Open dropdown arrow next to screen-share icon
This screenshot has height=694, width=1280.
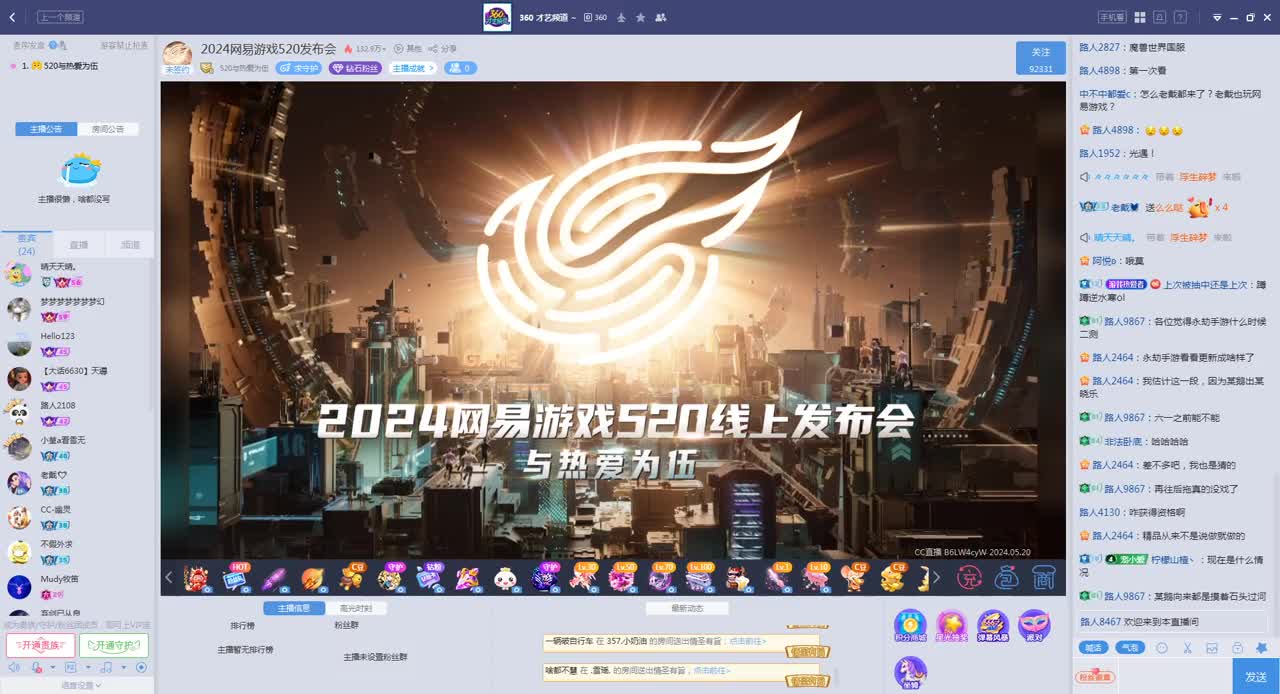(x=86, y=667)
